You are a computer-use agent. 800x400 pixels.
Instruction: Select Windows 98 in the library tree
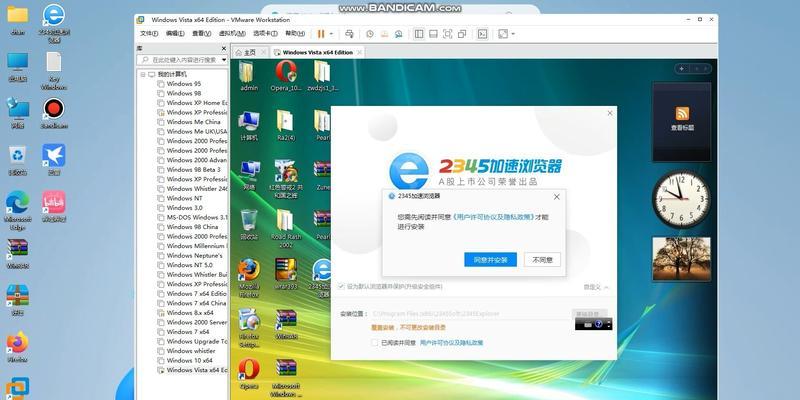[184, 93]
